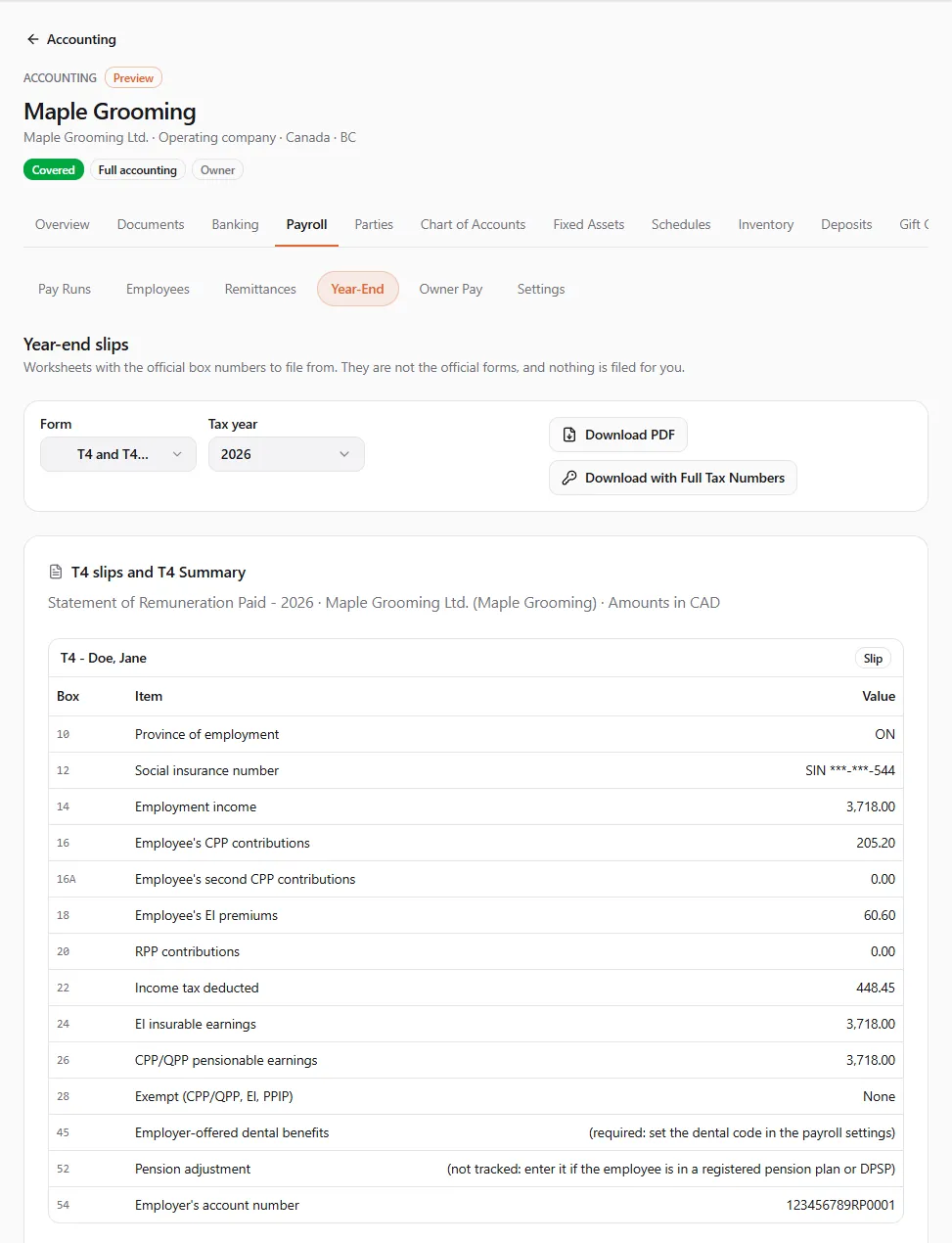Click the file download icon on Download PDF

[x=569, y=435]
